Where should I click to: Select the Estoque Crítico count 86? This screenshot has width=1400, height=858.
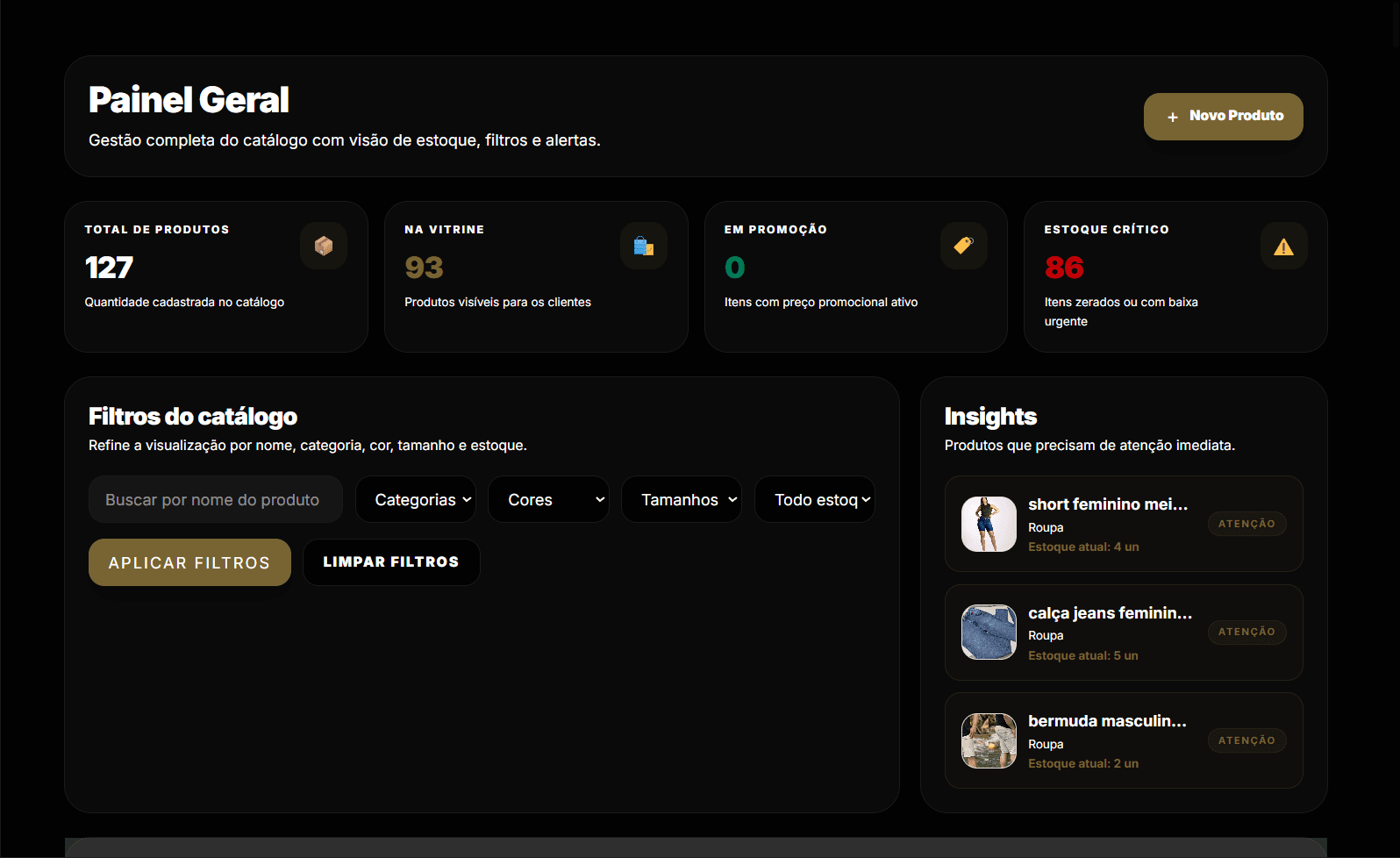coord(1064,268)
